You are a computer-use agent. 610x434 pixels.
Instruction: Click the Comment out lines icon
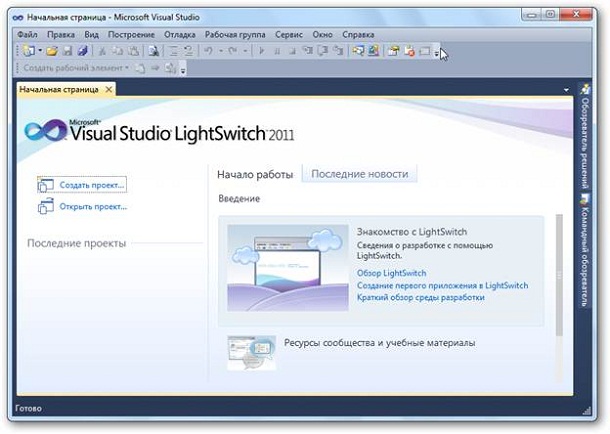coord(174,51)
